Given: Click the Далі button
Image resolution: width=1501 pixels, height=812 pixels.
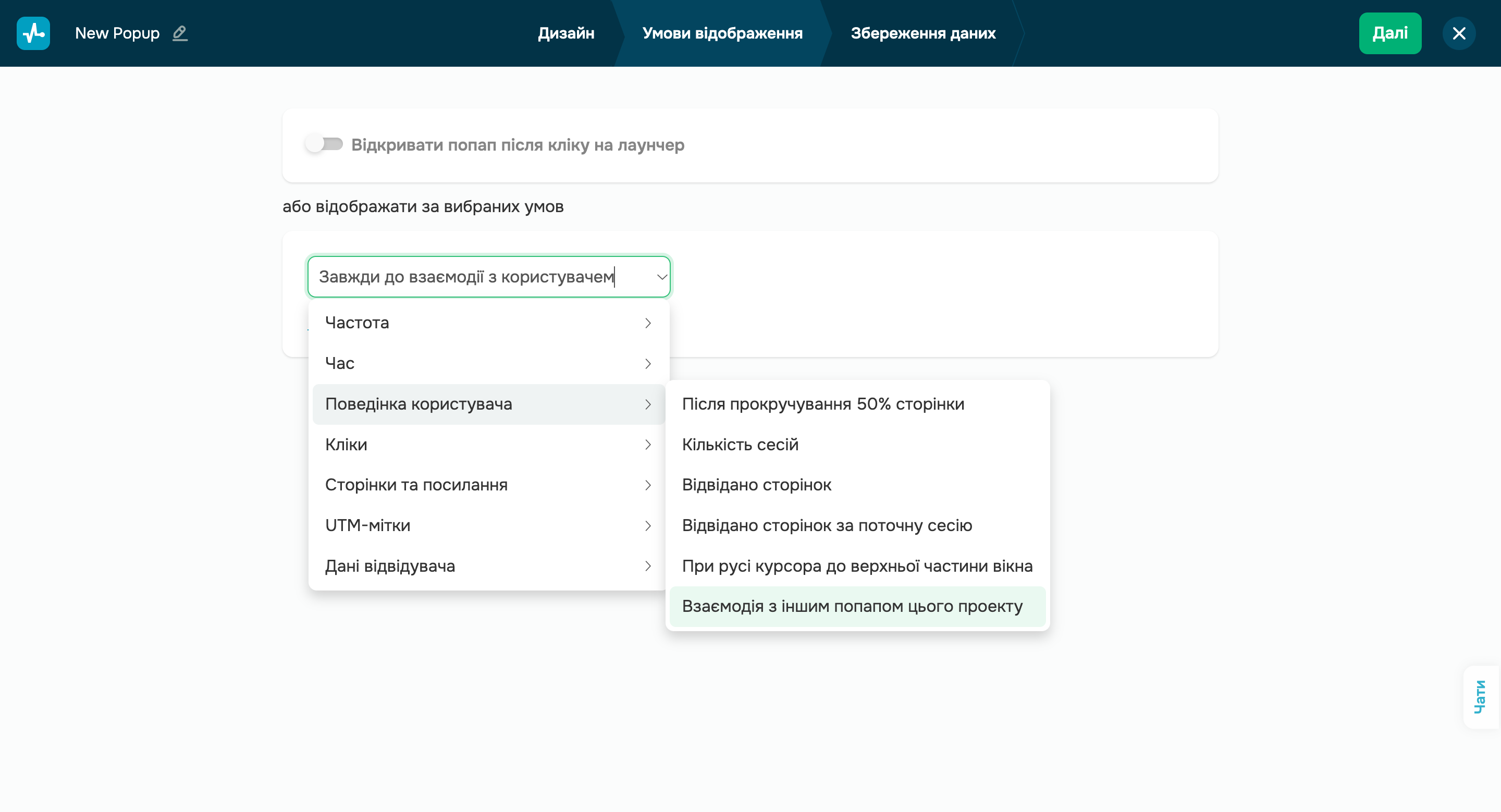Looking at the screenshot, I should pos(1389,33).
